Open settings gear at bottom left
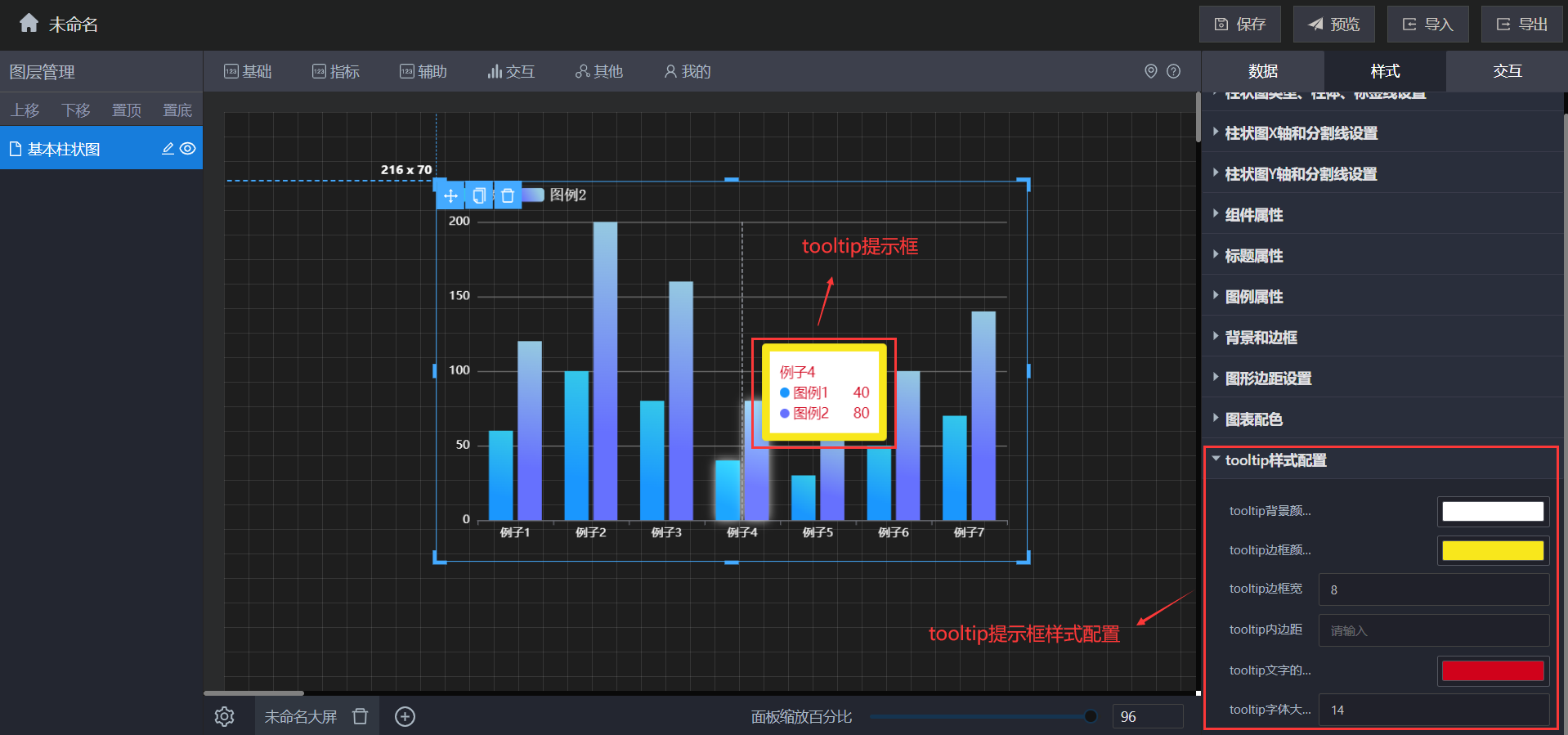This screenshot has width=1568, height=735. click(224, 717)
